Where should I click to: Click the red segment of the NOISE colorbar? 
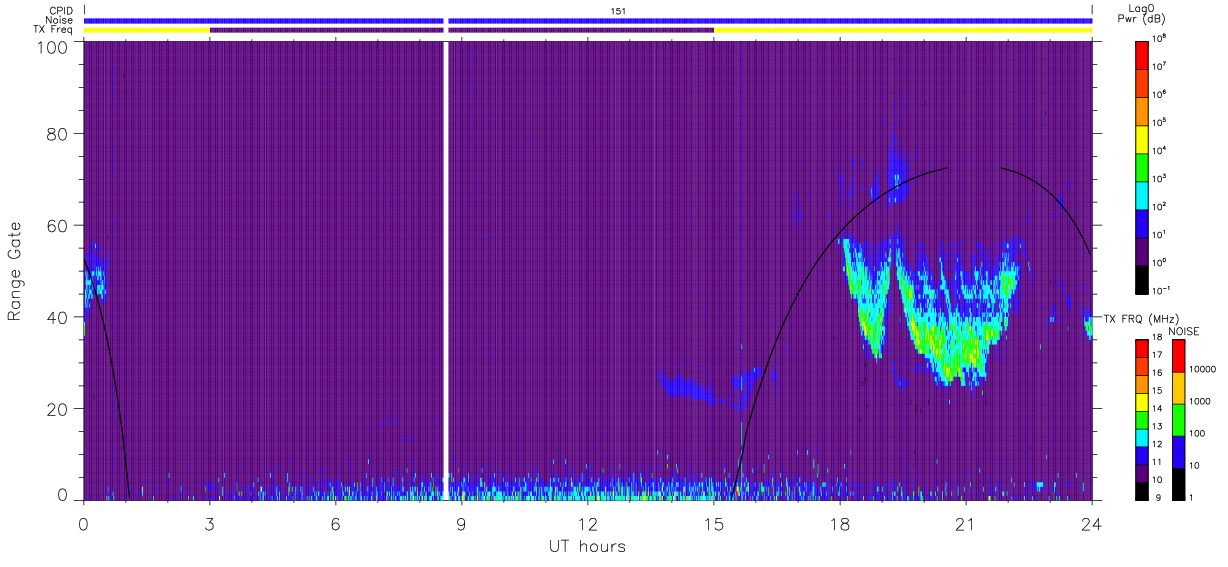(x=1178, y=356)
